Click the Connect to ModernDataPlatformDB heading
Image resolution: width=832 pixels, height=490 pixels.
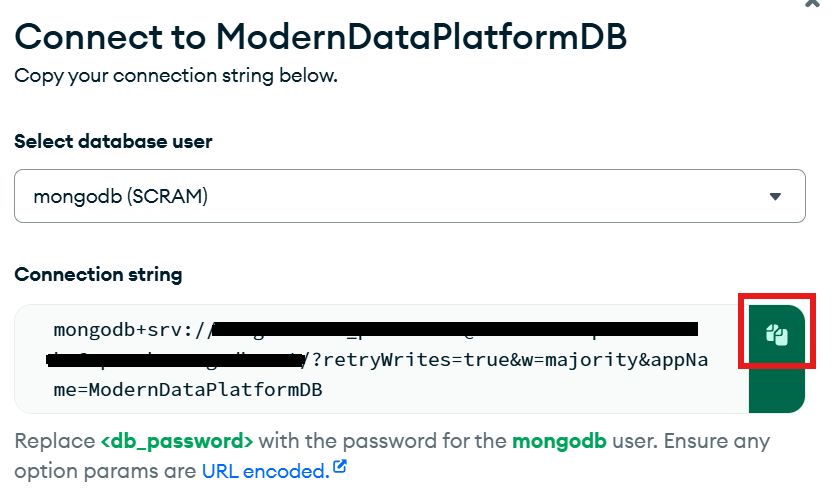coord(321,37)
